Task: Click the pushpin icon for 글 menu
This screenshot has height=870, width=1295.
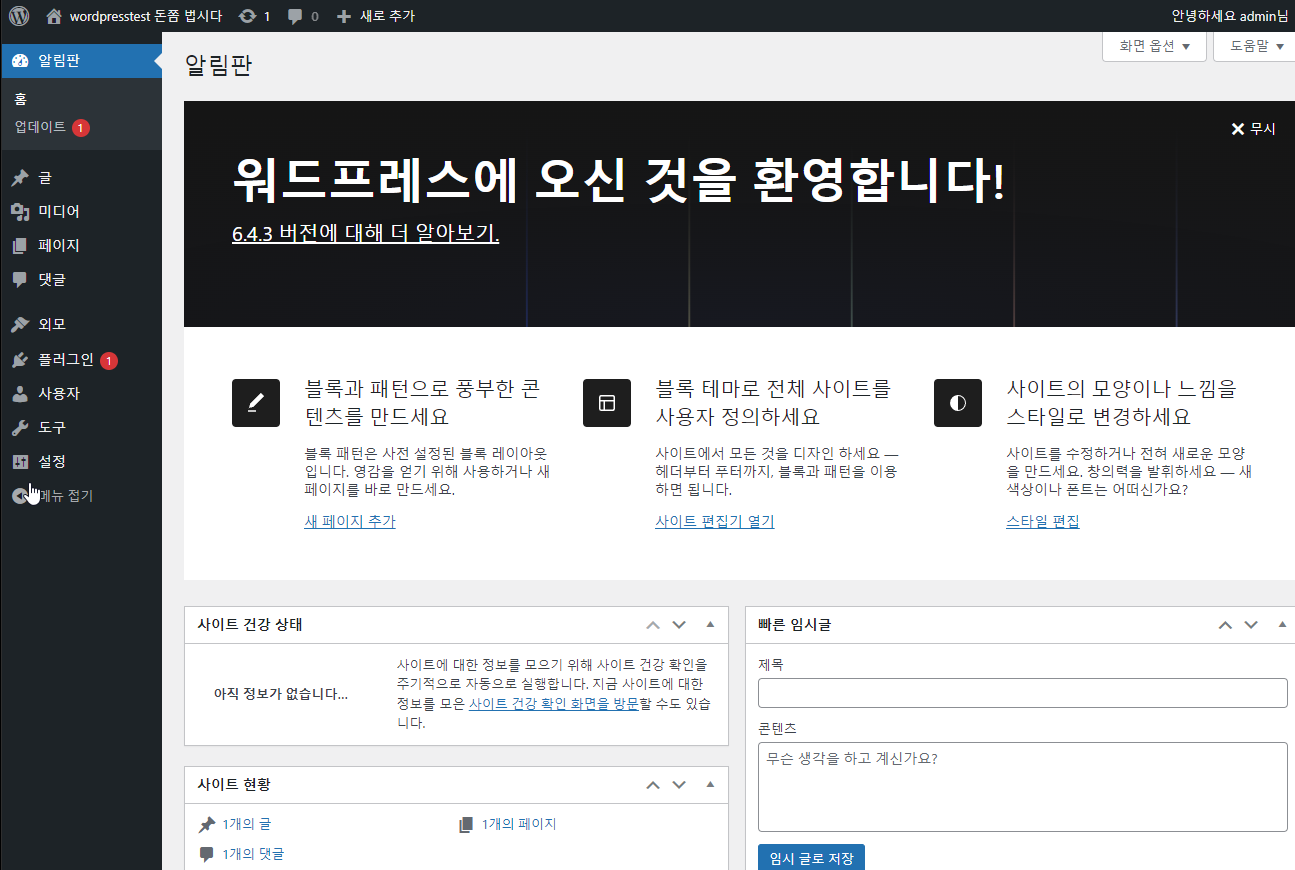Action: 19,178
